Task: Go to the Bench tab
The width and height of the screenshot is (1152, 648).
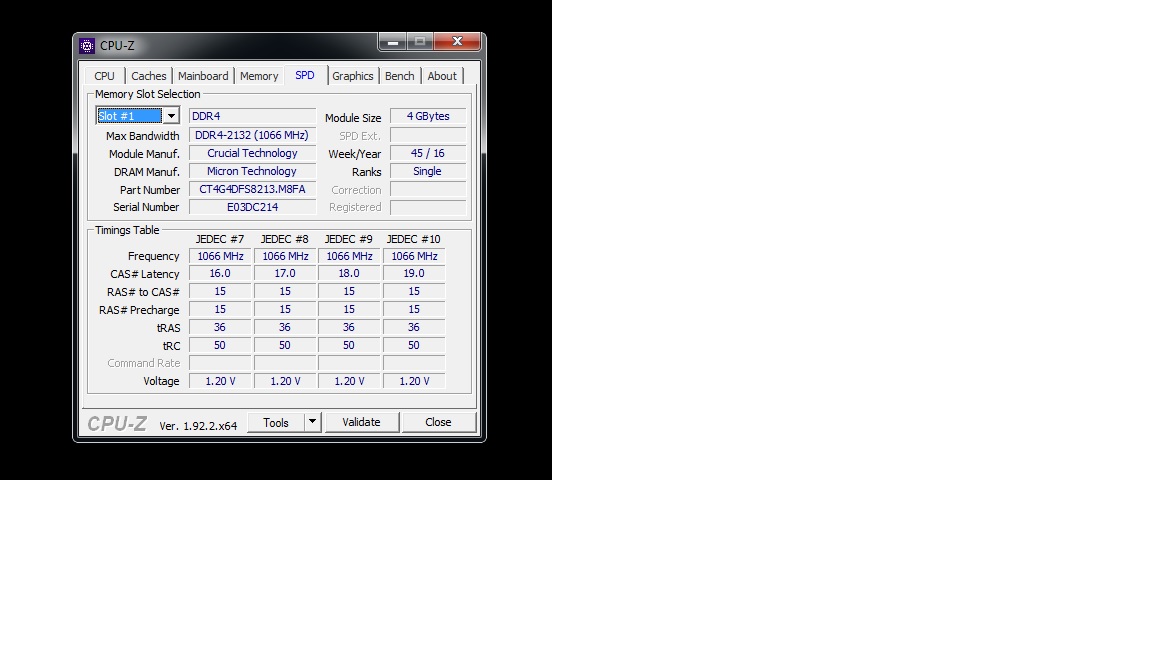Action: point(400,76)
